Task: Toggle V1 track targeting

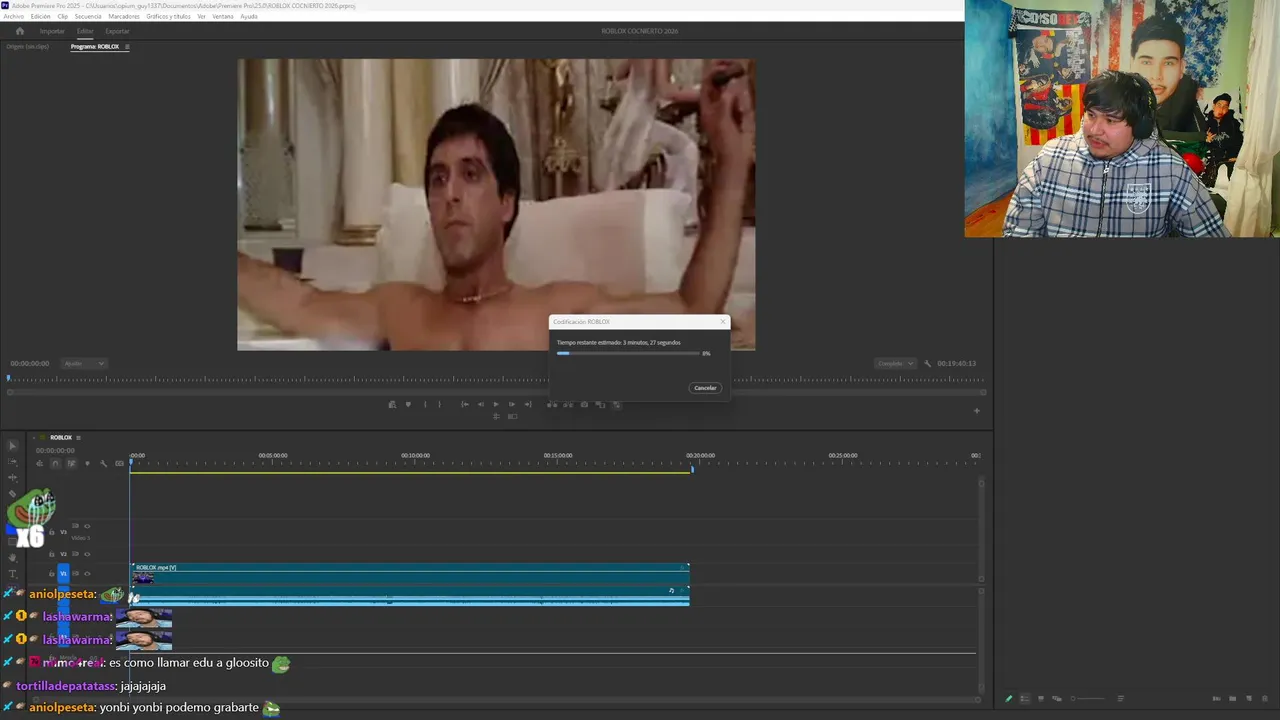Action: tap(63, 573)
